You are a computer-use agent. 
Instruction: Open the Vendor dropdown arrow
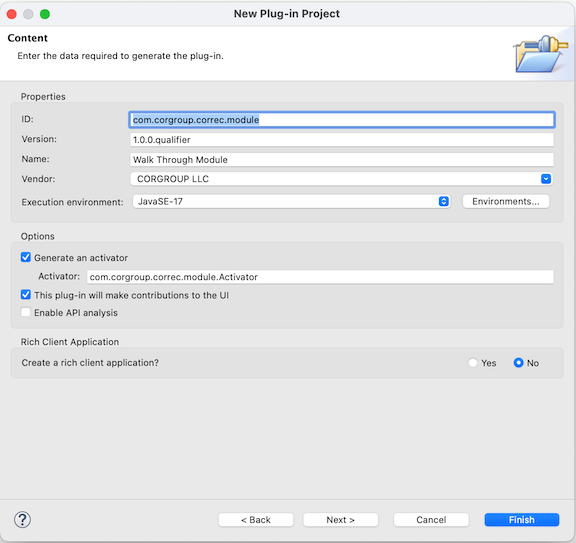546,179
